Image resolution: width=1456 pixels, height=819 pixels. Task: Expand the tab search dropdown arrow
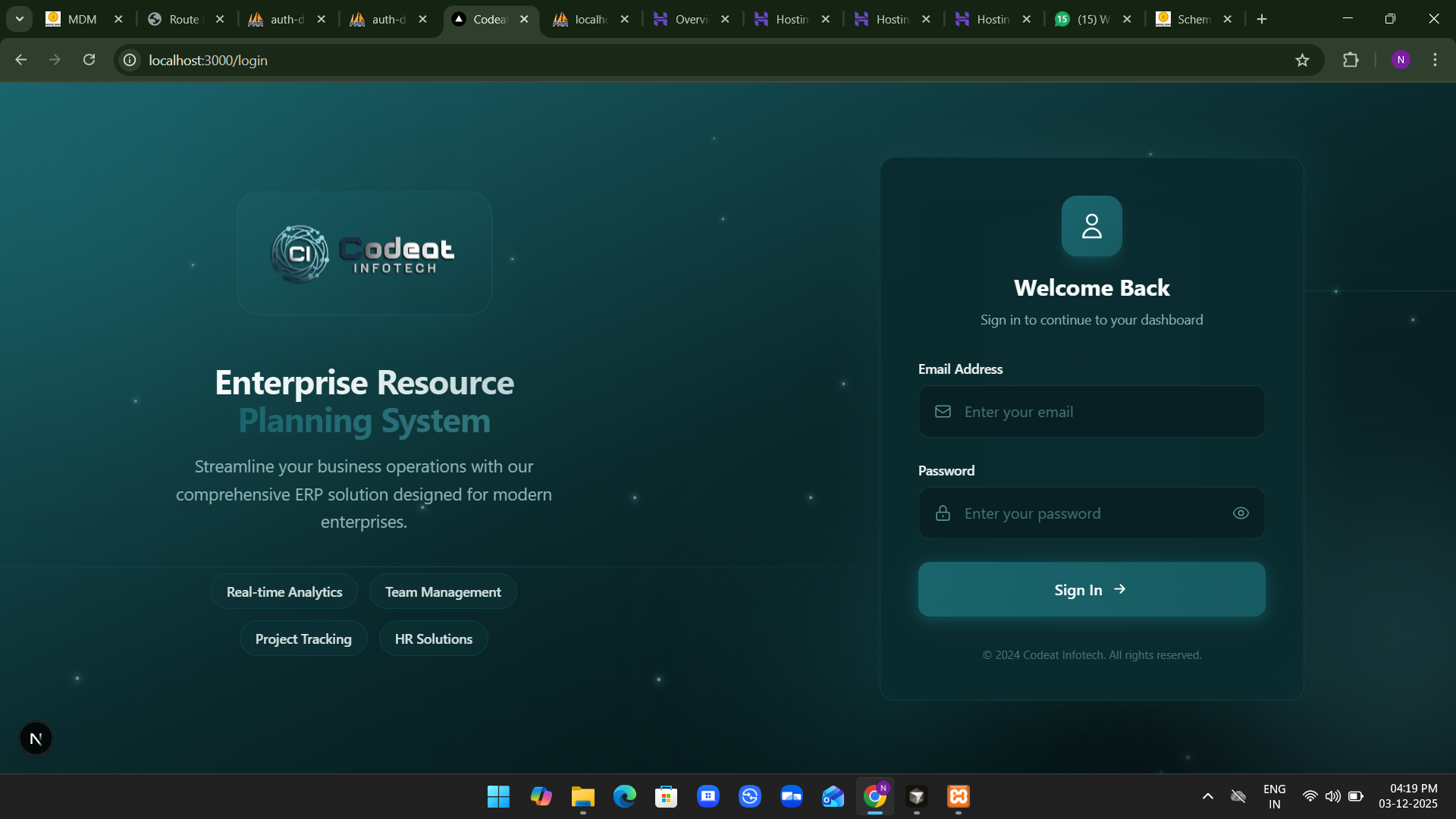20,19
